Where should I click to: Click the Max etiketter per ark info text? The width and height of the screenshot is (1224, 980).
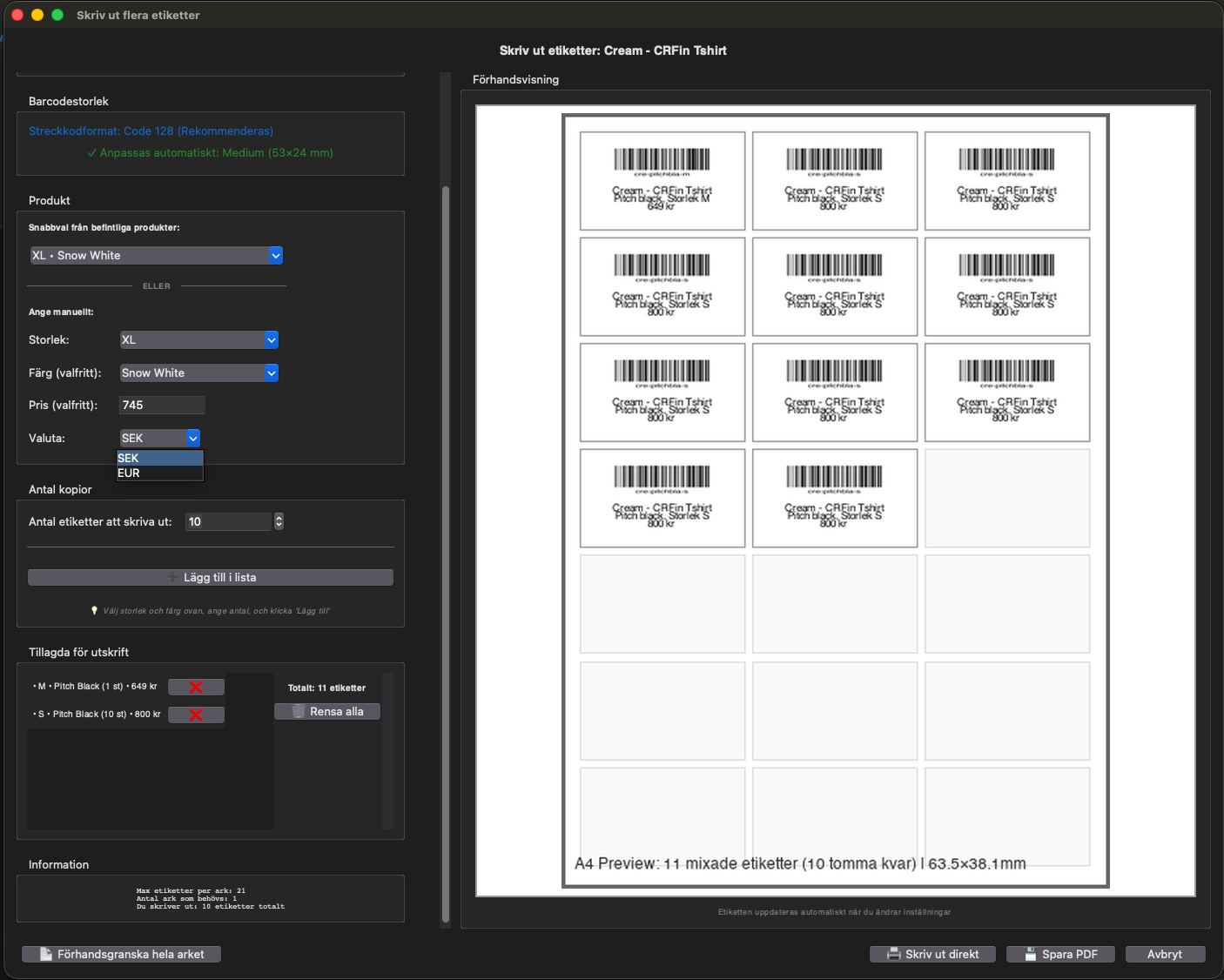(x=191, y=891)
